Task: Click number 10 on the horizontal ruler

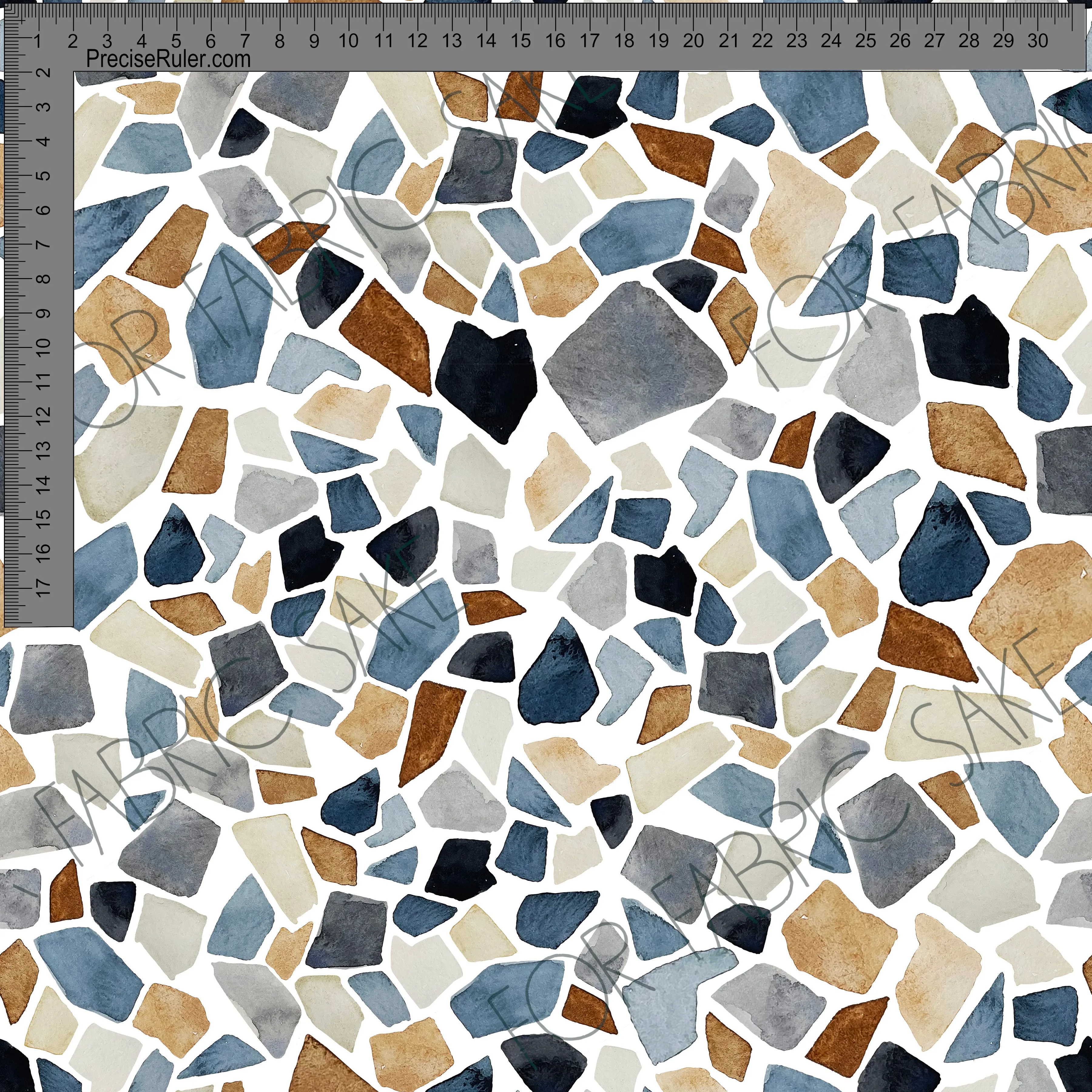Action: 349,41
